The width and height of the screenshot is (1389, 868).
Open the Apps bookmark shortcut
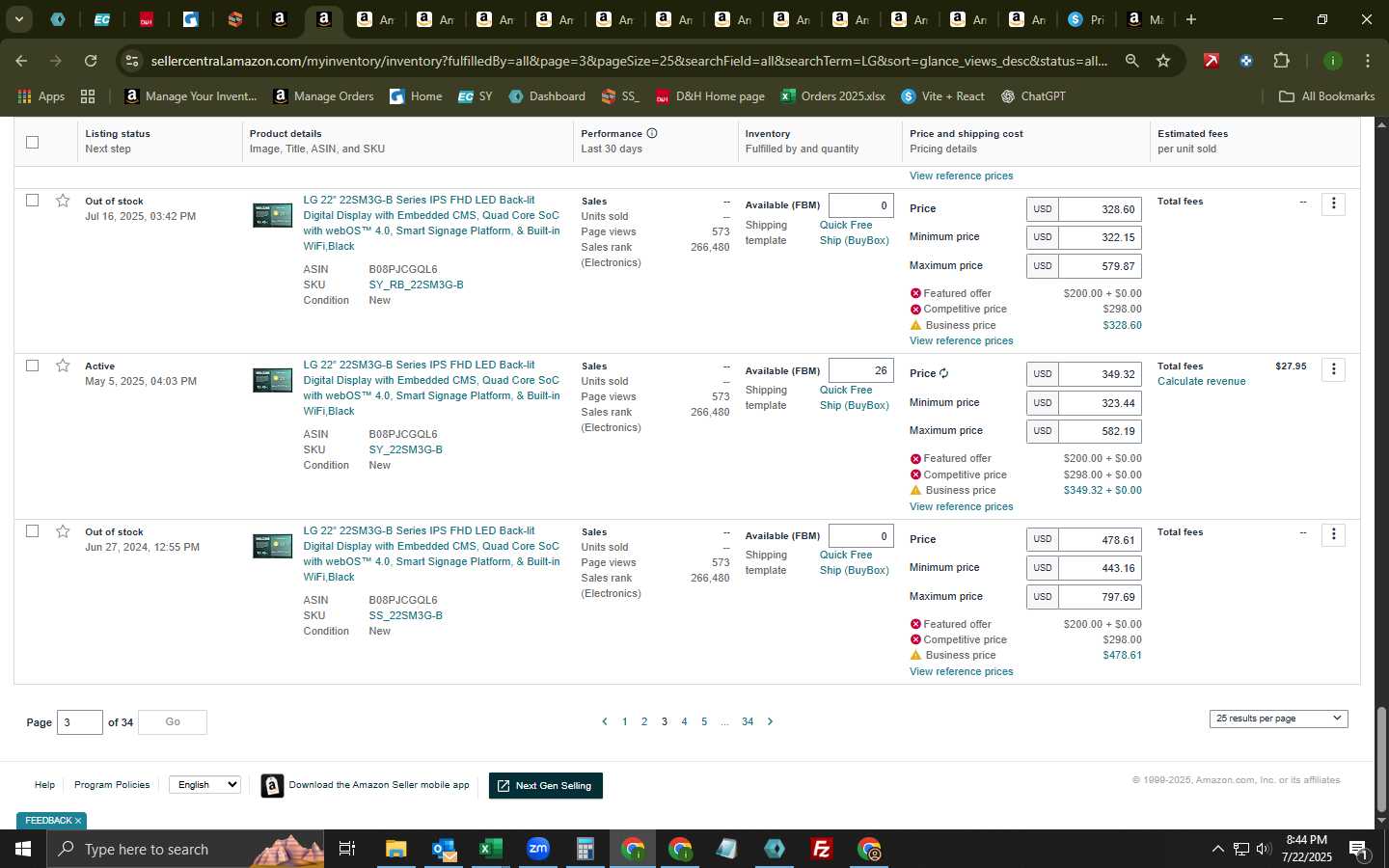[x=41, y=96]
